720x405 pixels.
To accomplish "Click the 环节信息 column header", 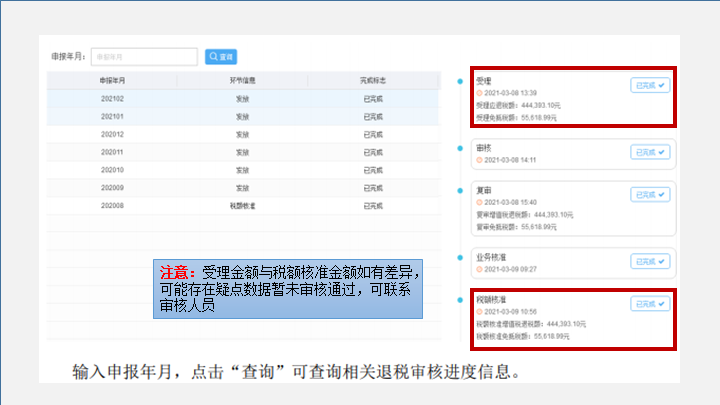I will click(x=242, y=80).
